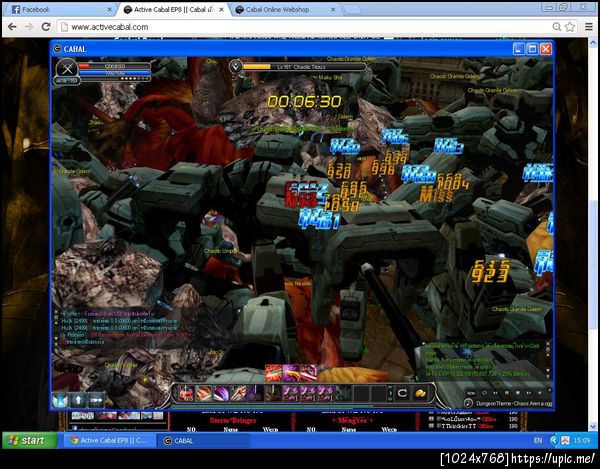Click the red HP potion quickslot
The height and width of the screenshot is (469, 600).
point(186,393)
